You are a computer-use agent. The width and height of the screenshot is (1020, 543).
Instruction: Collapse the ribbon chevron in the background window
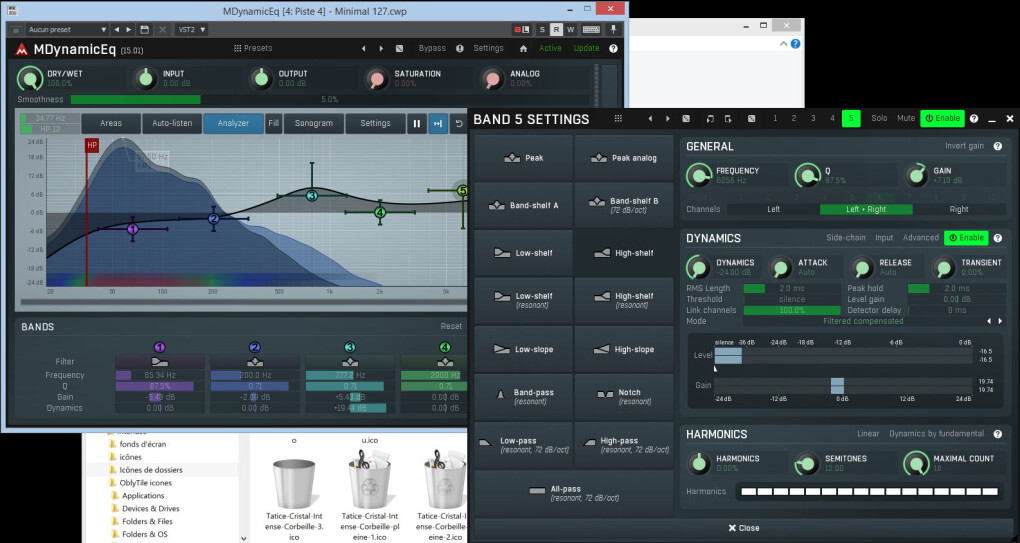click(x=783, y=44)
